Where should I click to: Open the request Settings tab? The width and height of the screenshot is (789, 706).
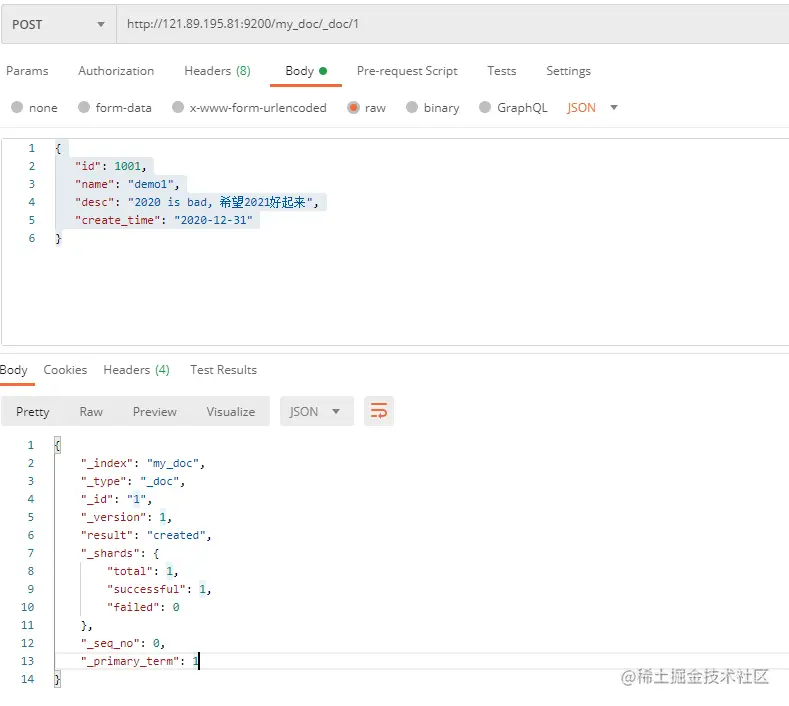click(568, 71)
